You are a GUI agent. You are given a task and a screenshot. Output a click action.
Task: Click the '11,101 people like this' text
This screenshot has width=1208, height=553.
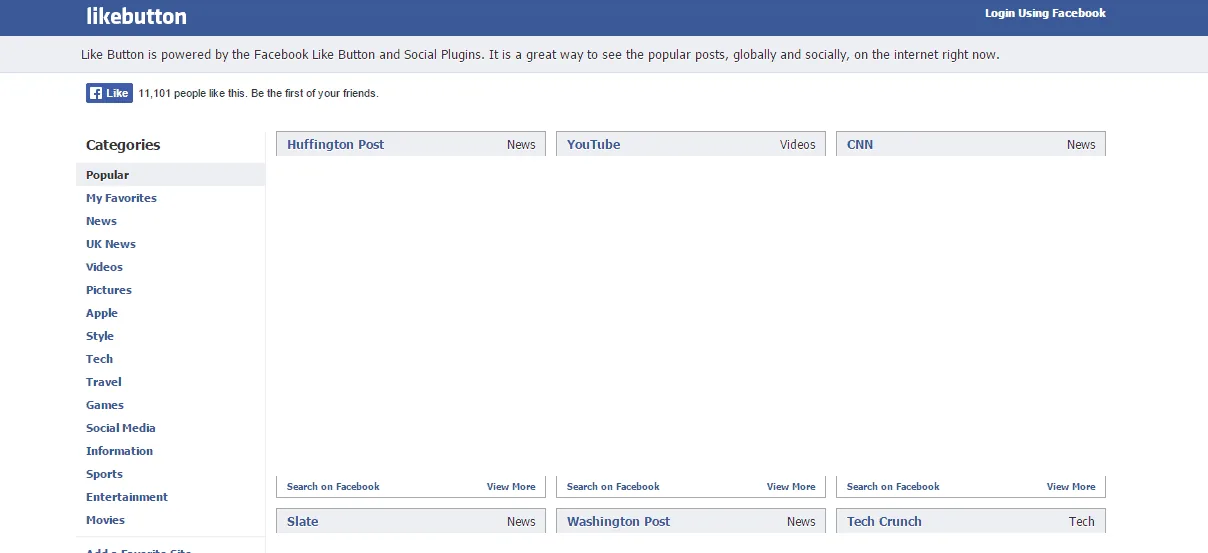pos(258,93)
